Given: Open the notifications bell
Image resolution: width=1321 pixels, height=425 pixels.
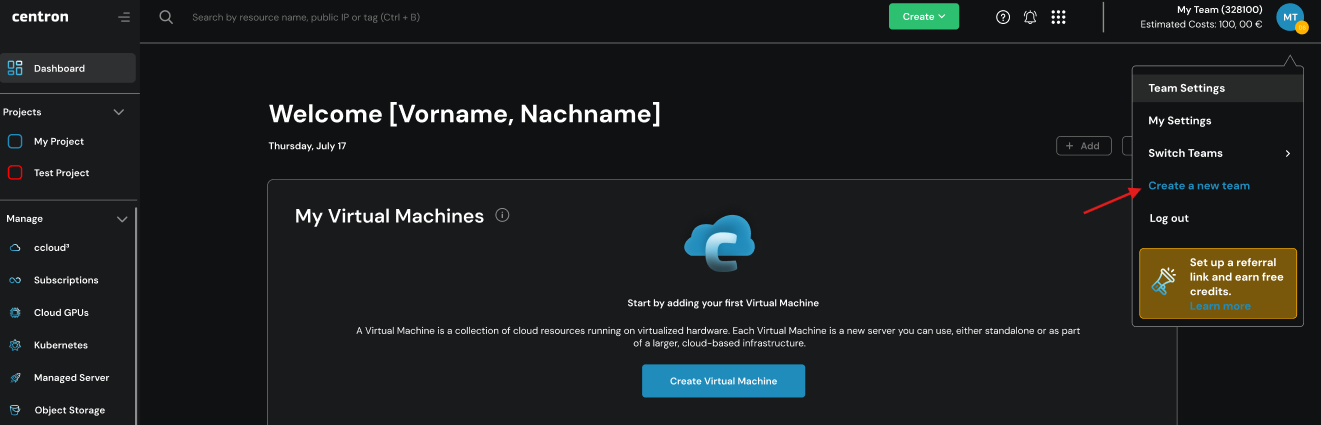Looking at the screenshot, I should (1030, 17).
